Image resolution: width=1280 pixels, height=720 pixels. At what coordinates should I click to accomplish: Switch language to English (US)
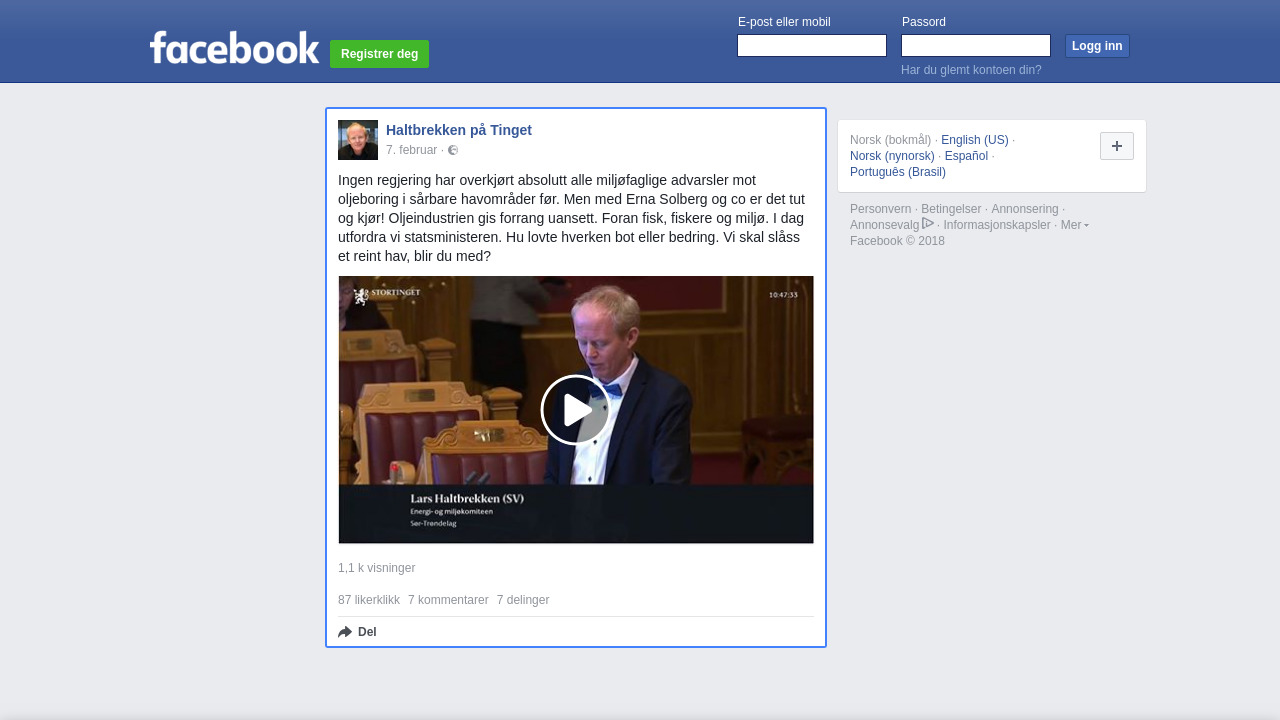point(974,140)
